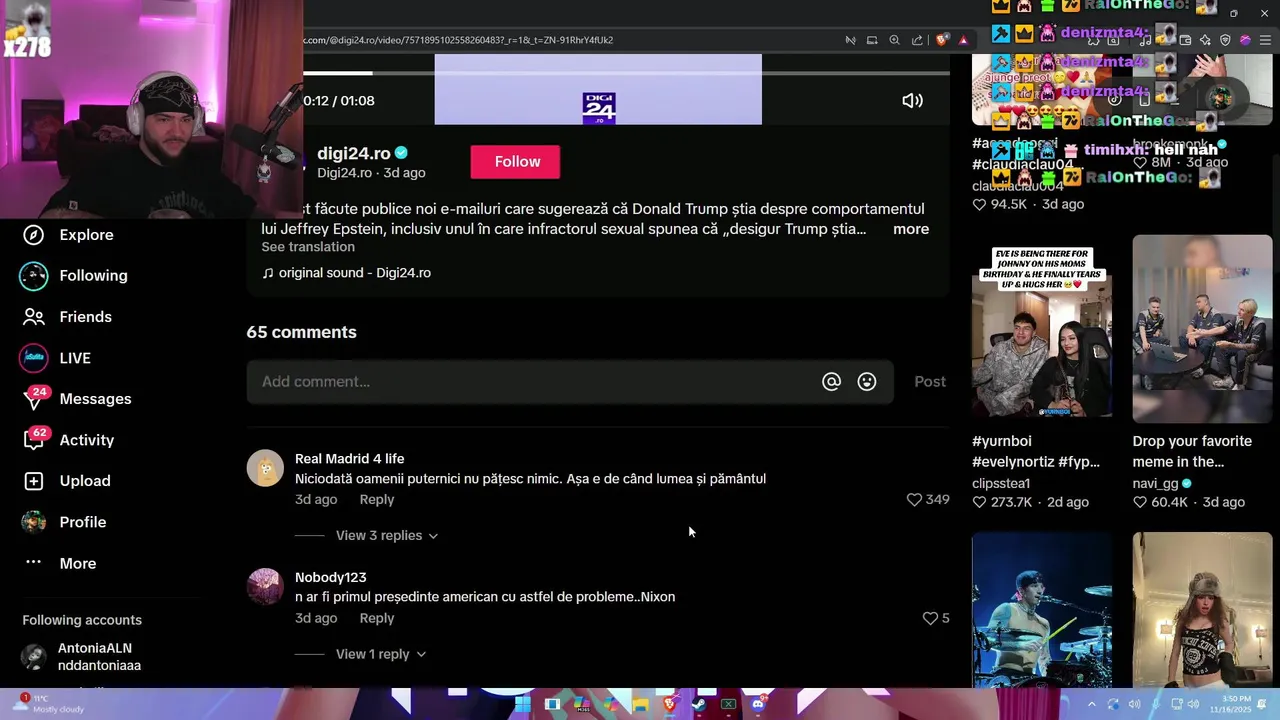1280x720 pixels.
Task: Open Steam from the taskbar
Action: point(698,704)
